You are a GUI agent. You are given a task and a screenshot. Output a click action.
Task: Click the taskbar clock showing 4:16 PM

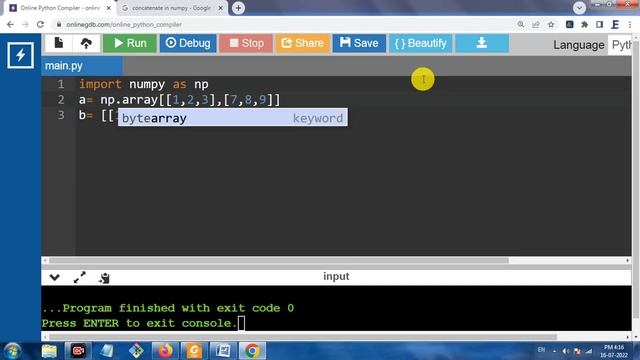tap(613, 351)
